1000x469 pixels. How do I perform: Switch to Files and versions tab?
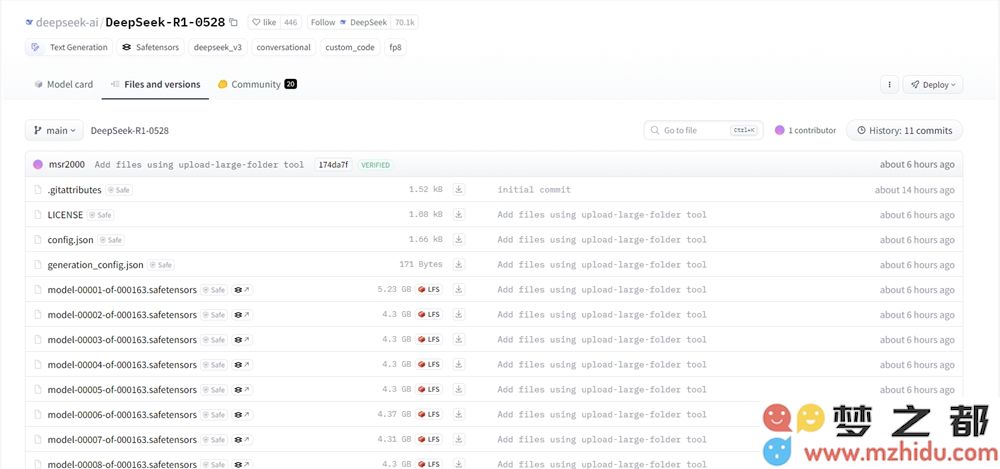pos(155,84)
